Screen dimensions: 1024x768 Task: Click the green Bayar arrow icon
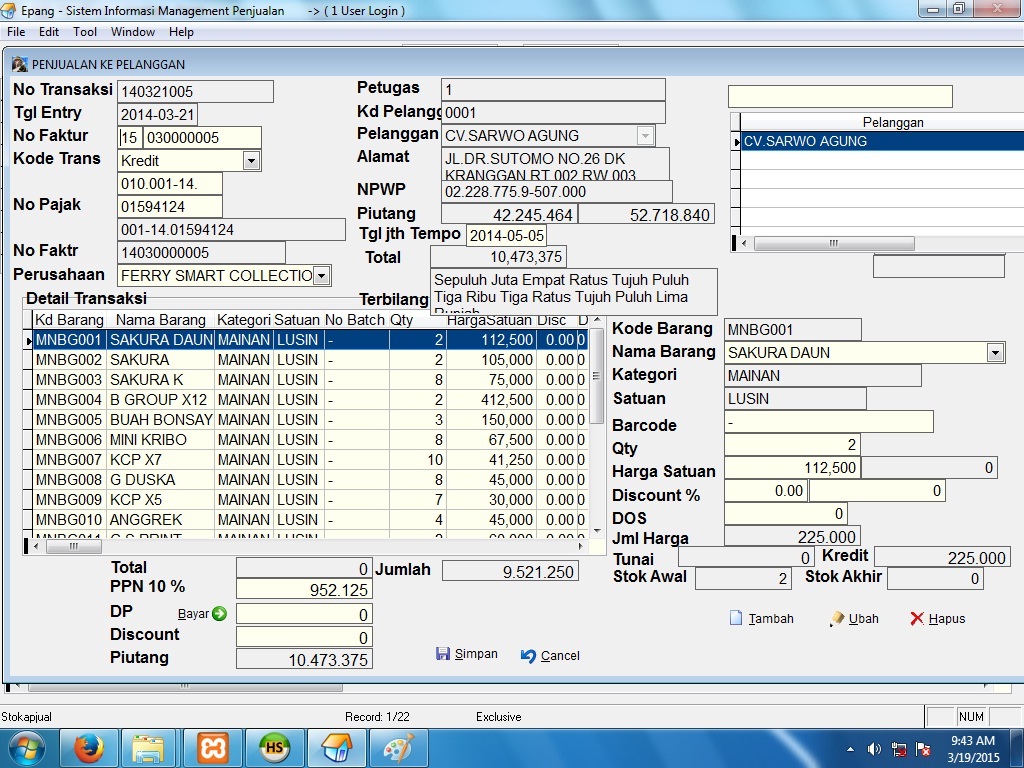pyautogui.click(x=219, y=614)
